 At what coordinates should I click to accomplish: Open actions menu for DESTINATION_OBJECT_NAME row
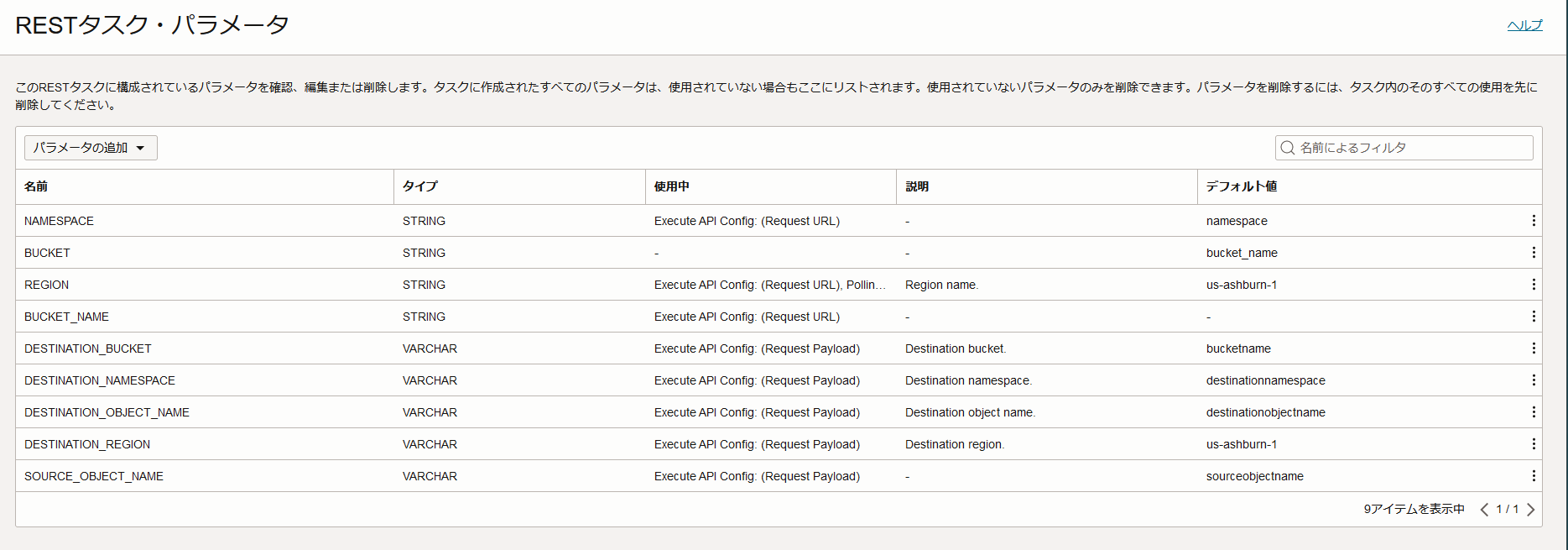(1534, 412)
